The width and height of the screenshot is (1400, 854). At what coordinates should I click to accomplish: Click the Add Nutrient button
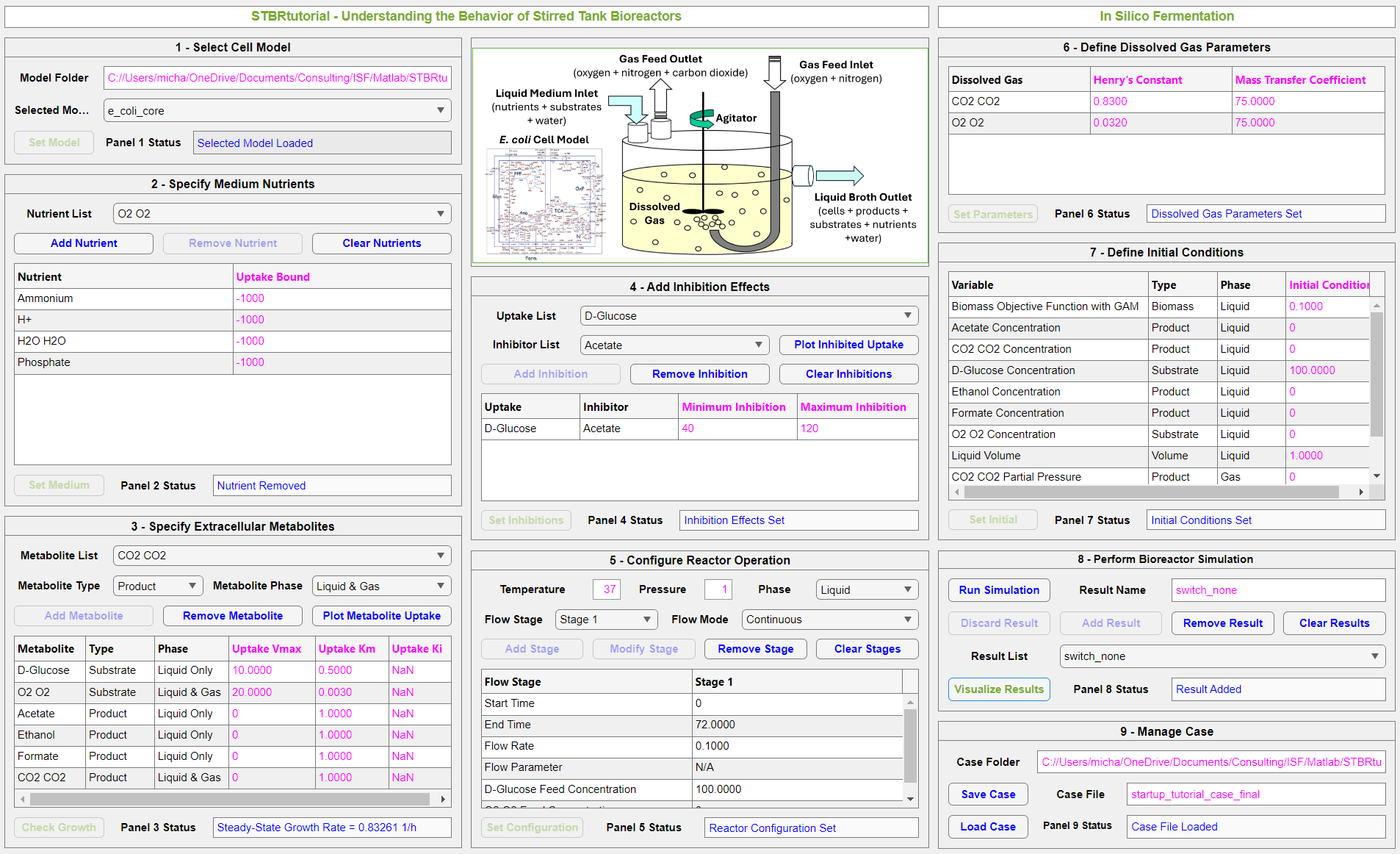point(84,243)
